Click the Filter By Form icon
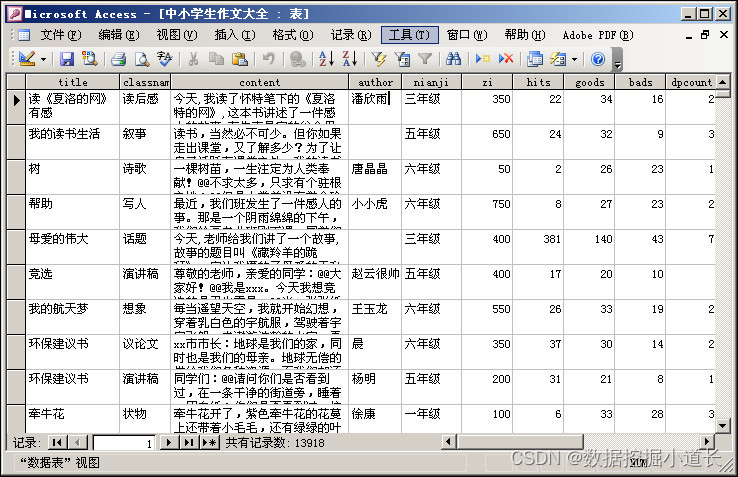This screenshot has width=738, height=477. (402, 59)
